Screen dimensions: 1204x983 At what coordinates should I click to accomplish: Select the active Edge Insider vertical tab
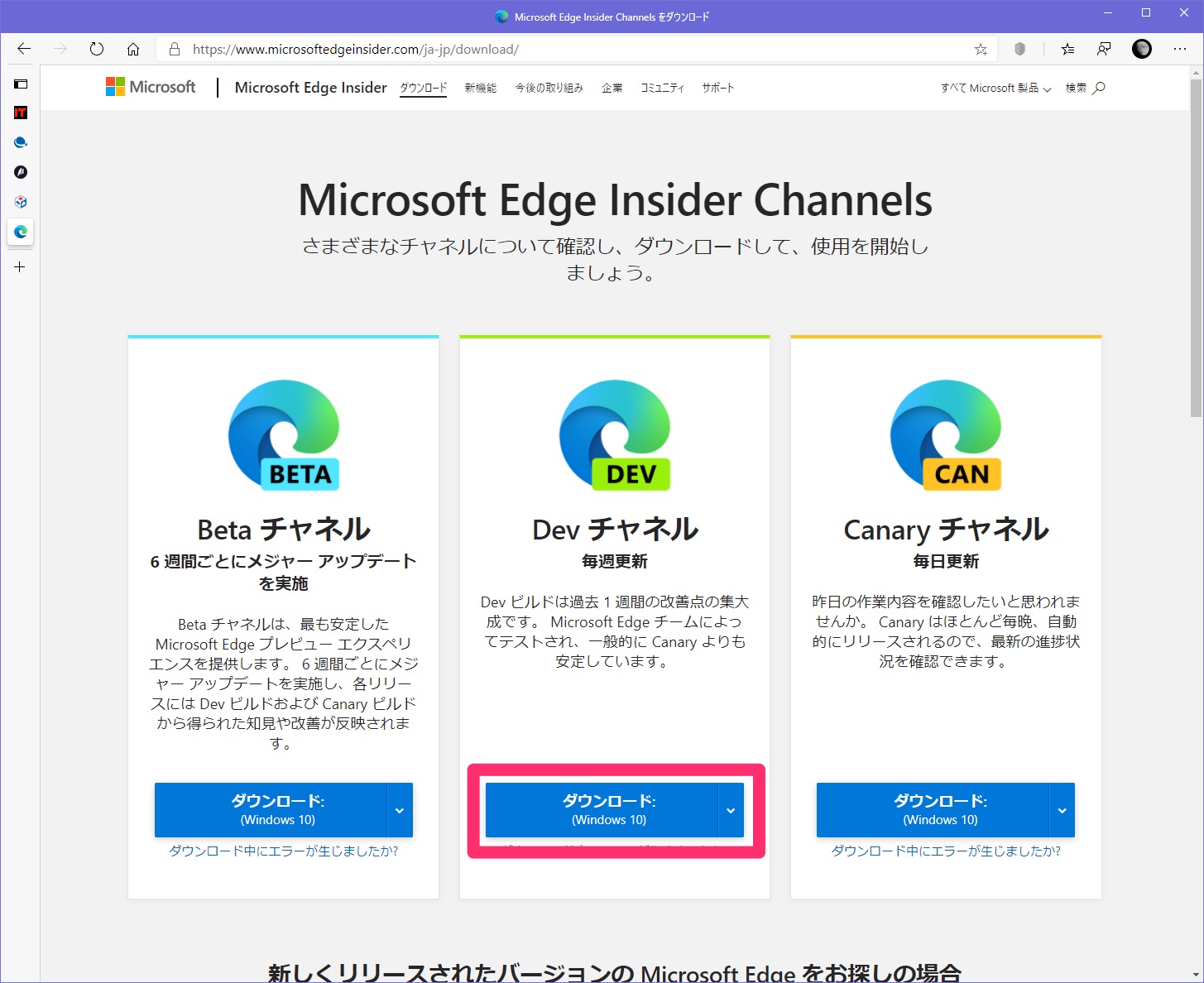coord(21,232)
